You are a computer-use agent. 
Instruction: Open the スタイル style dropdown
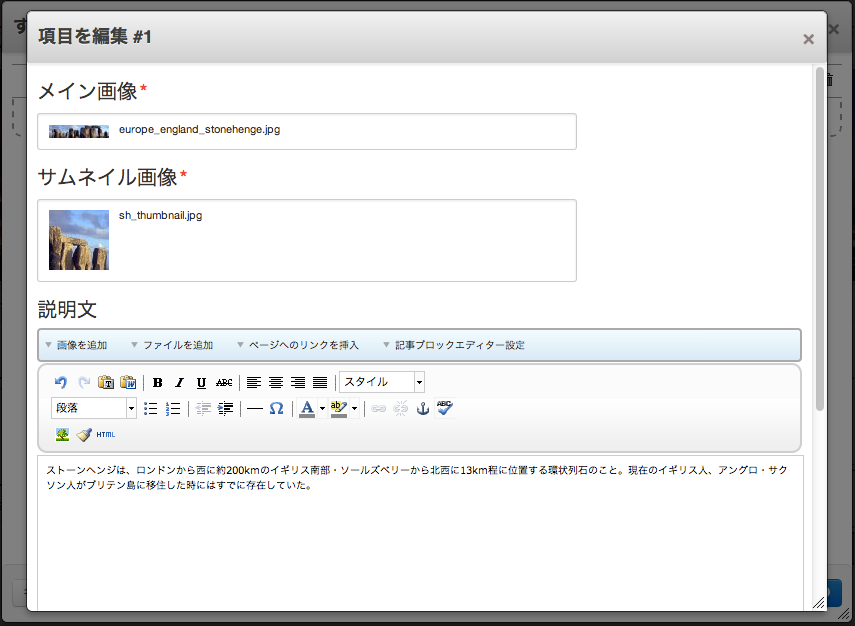382,382
